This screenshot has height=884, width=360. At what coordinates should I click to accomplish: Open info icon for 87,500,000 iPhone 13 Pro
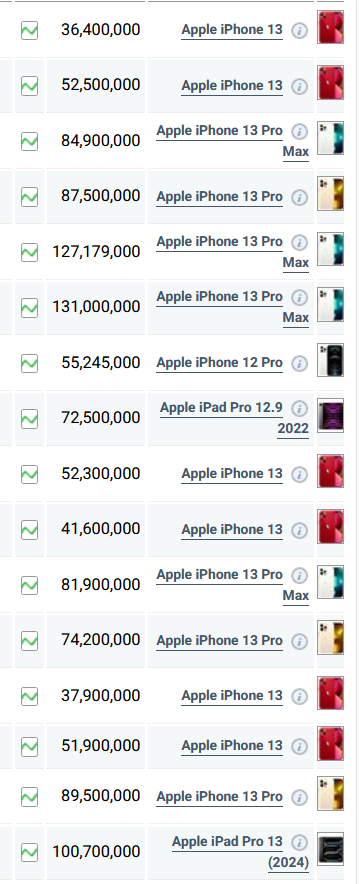click(x=300, y=197)
